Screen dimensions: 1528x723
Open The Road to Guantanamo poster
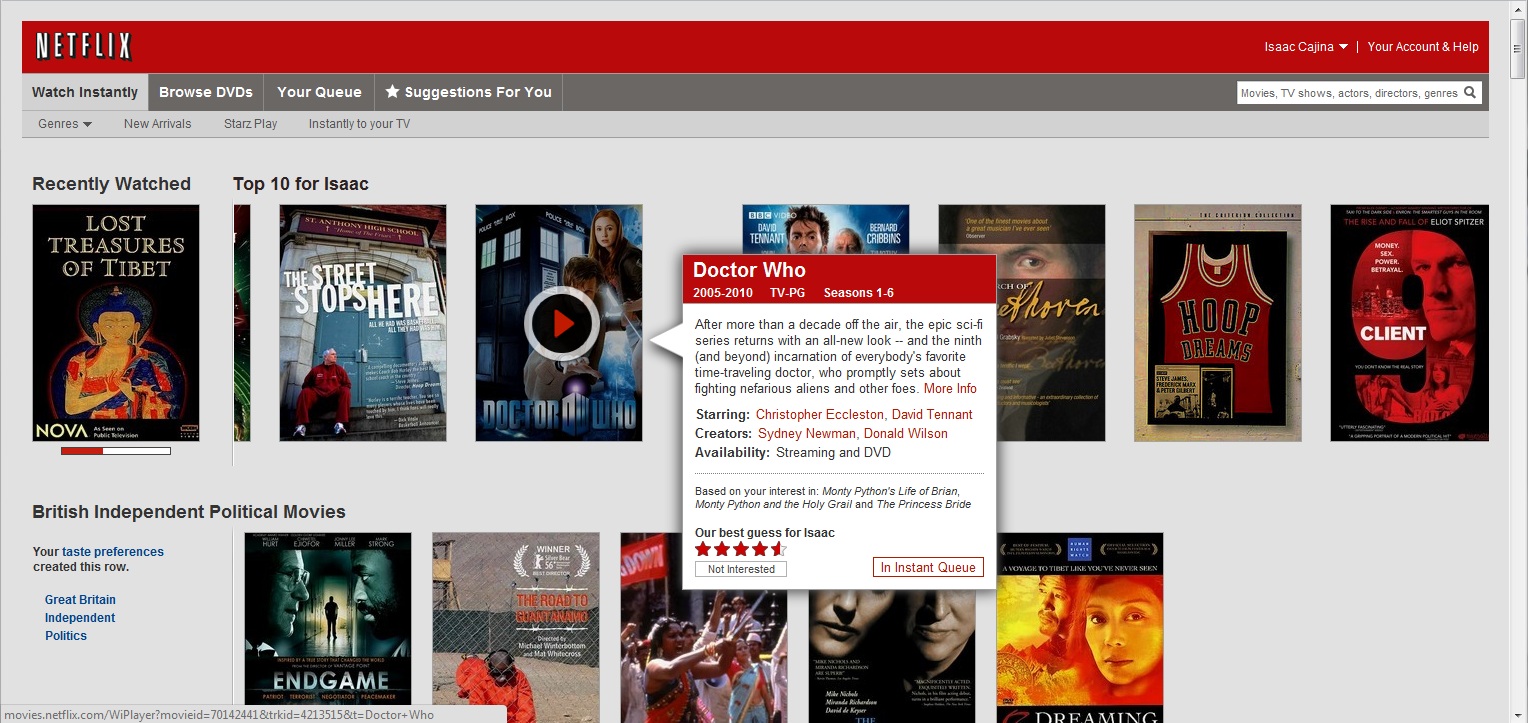pyautogui.click(x=516, y=627)
